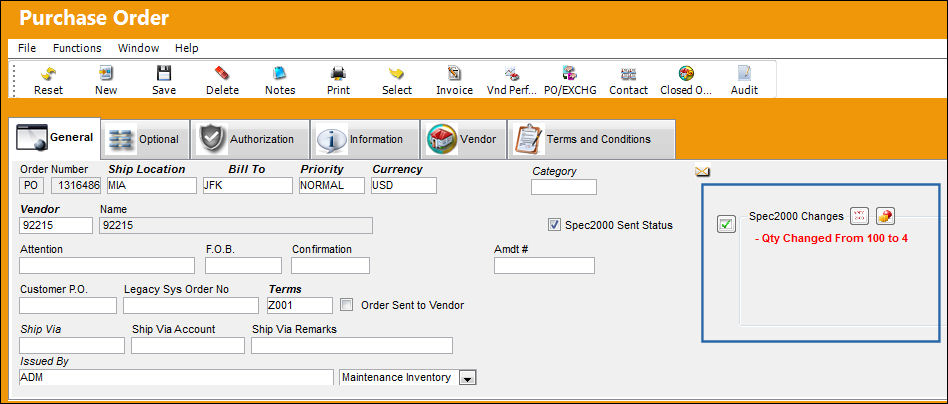Viewport: 948px width, 404px height.
Task: Open the Closed Orders toolbar icon
Action: coord(686,74)
